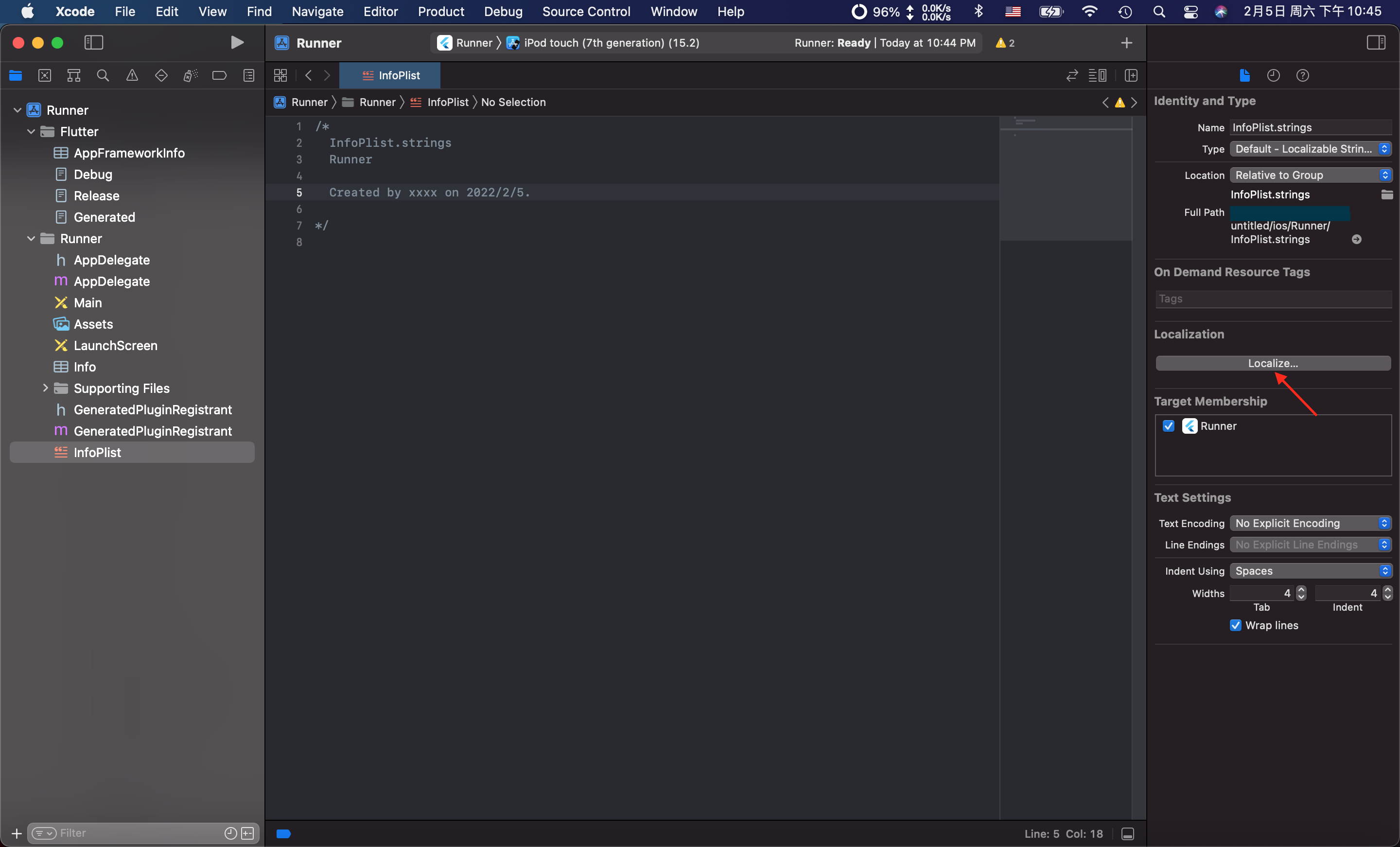1400x847 pixels.
Task: Collapse the Runner folder group
Action: click(x=31, y=238)
